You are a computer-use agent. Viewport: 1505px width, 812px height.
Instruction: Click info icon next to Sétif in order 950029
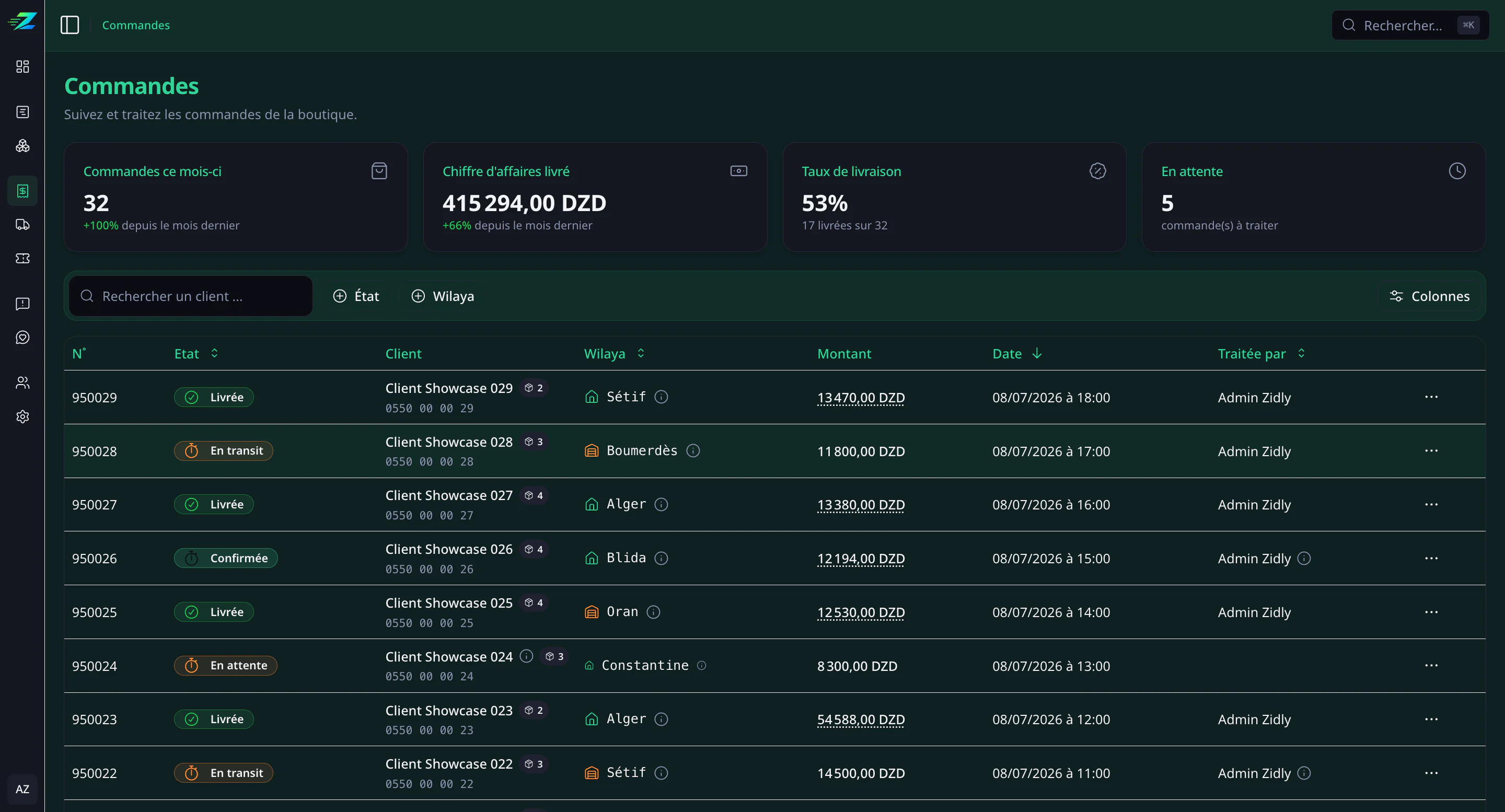click(x=661, y=397)
